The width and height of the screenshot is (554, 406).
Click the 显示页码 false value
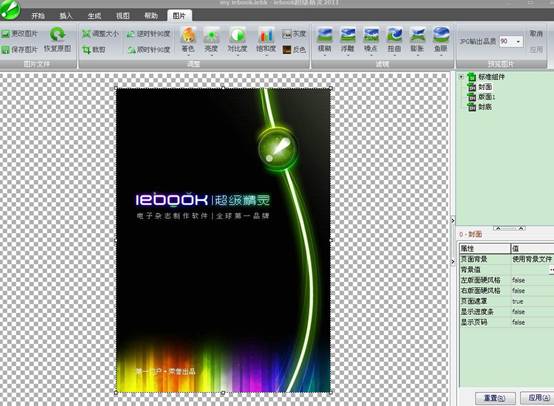point(532,322)
